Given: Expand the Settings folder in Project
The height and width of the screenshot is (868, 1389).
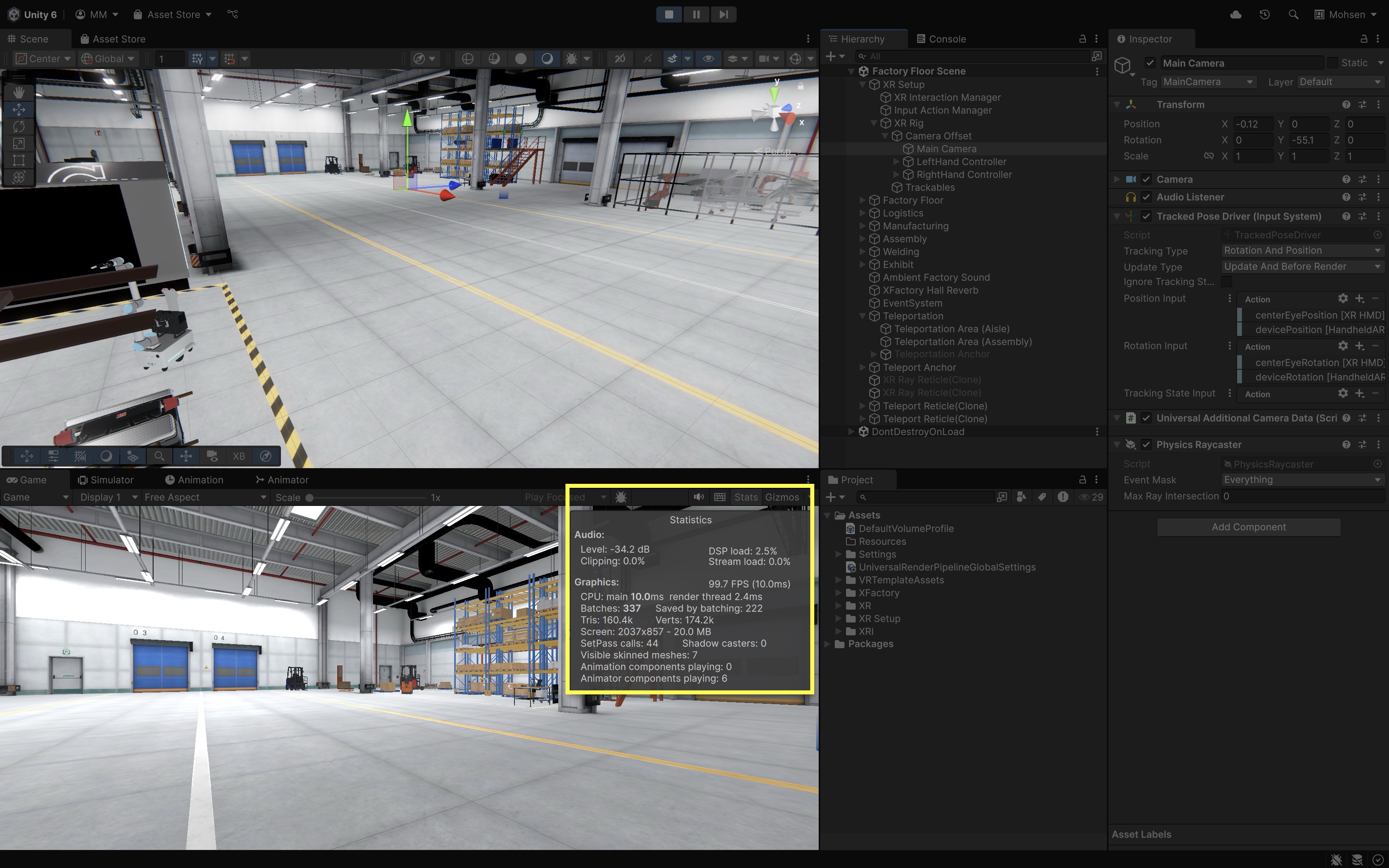Looking at the screenshot, I should click(x=838, y=554).
